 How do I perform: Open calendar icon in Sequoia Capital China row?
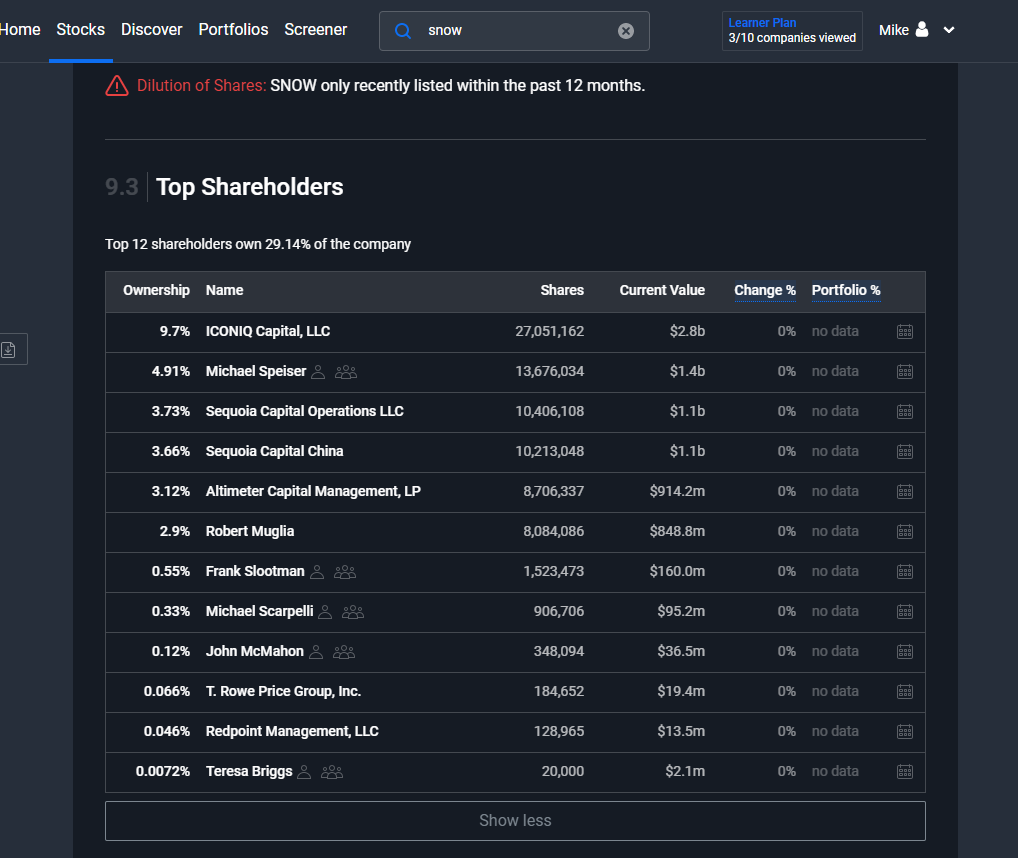click(x=904, y=452)
